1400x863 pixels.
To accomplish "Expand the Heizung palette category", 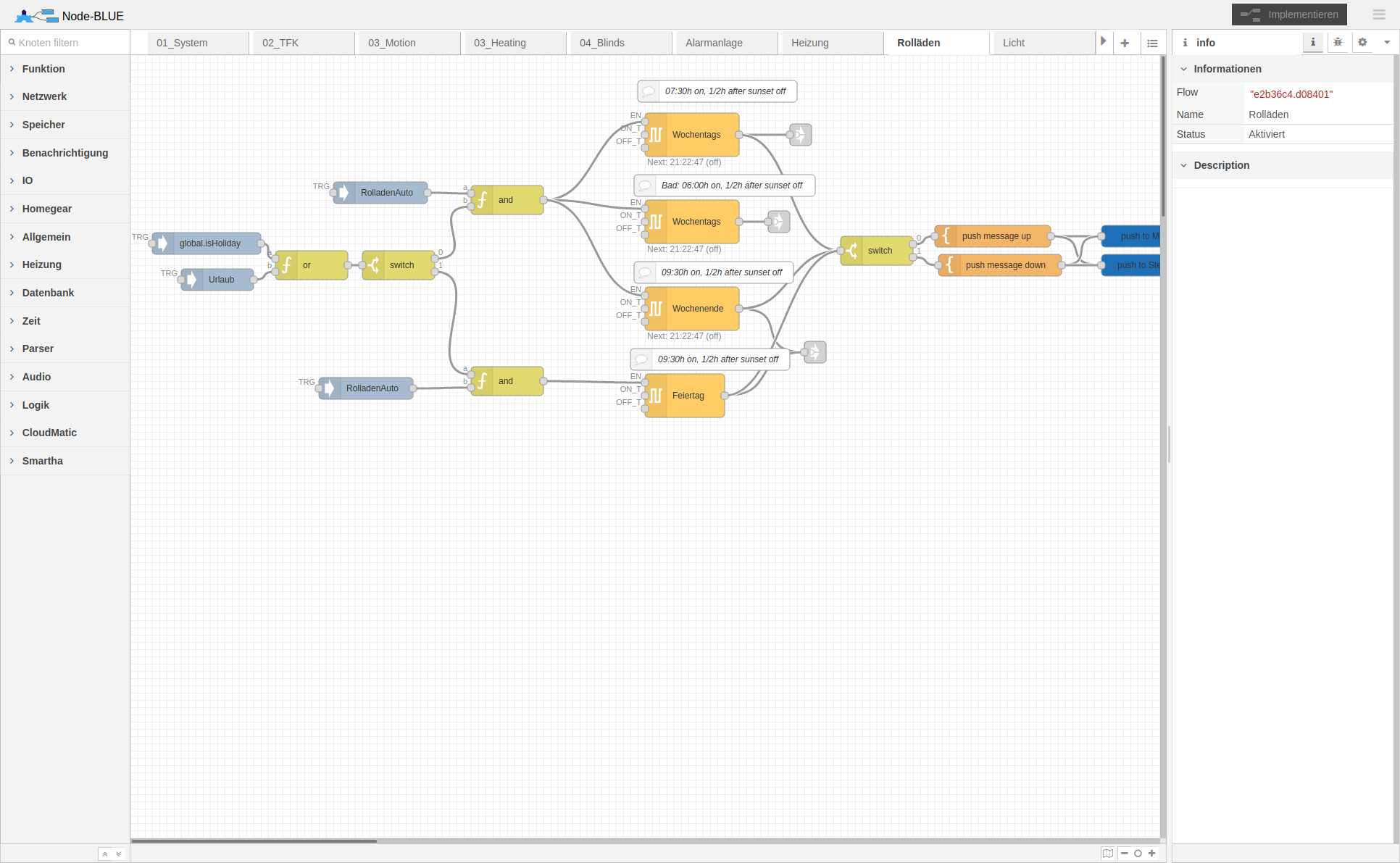I will coord(65,264).
